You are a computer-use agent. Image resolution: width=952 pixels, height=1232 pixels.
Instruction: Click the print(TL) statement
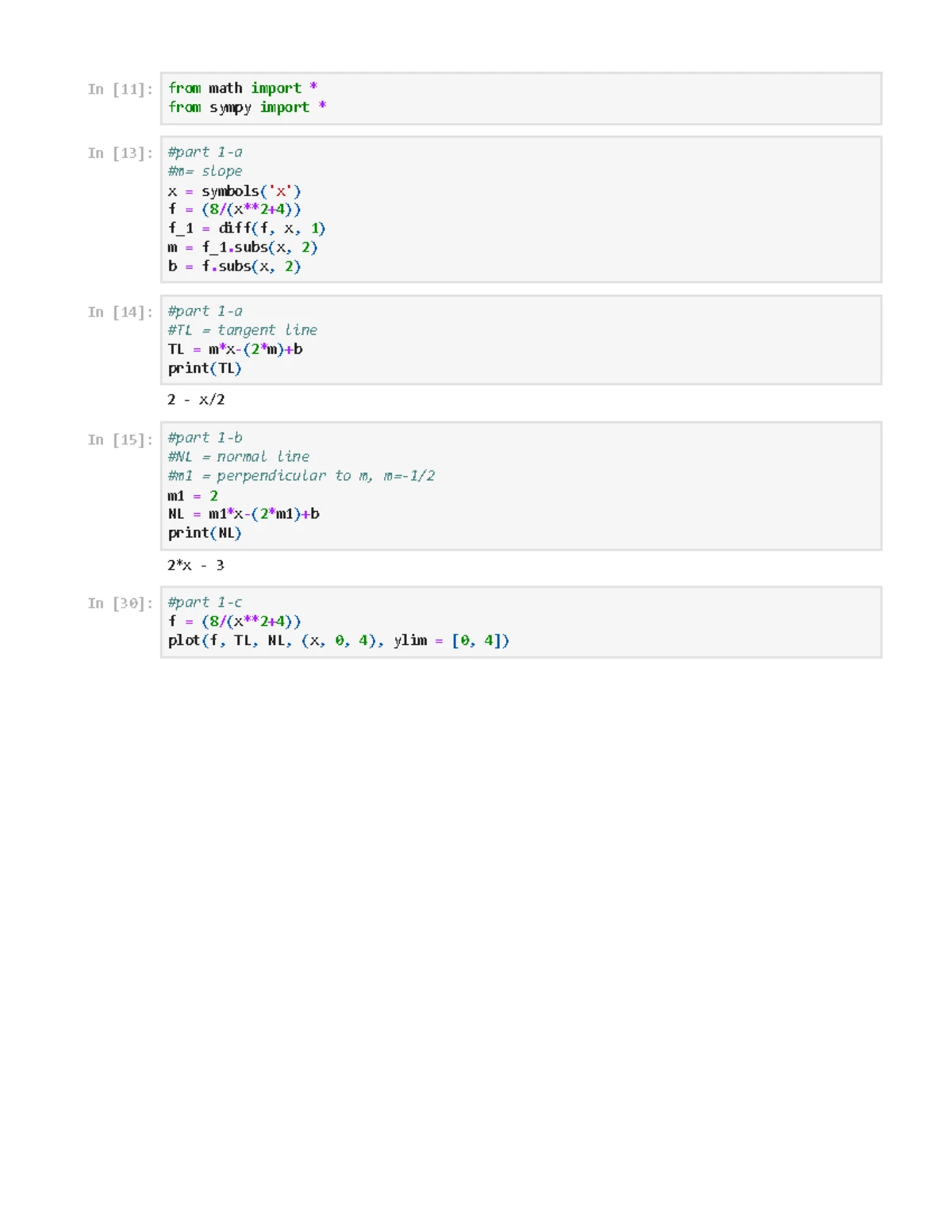205,368
